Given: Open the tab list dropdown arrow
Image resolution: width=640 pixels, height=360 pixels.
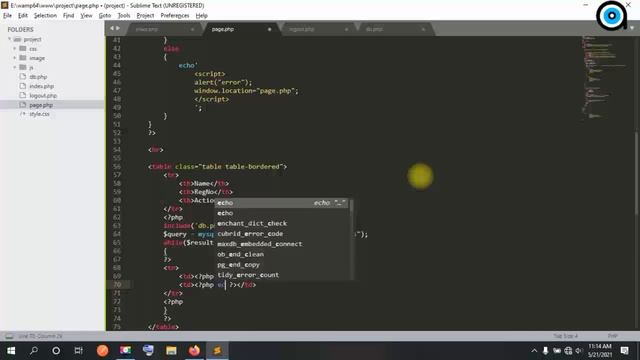Looking at the screenshot, I should tap(632, 28).
